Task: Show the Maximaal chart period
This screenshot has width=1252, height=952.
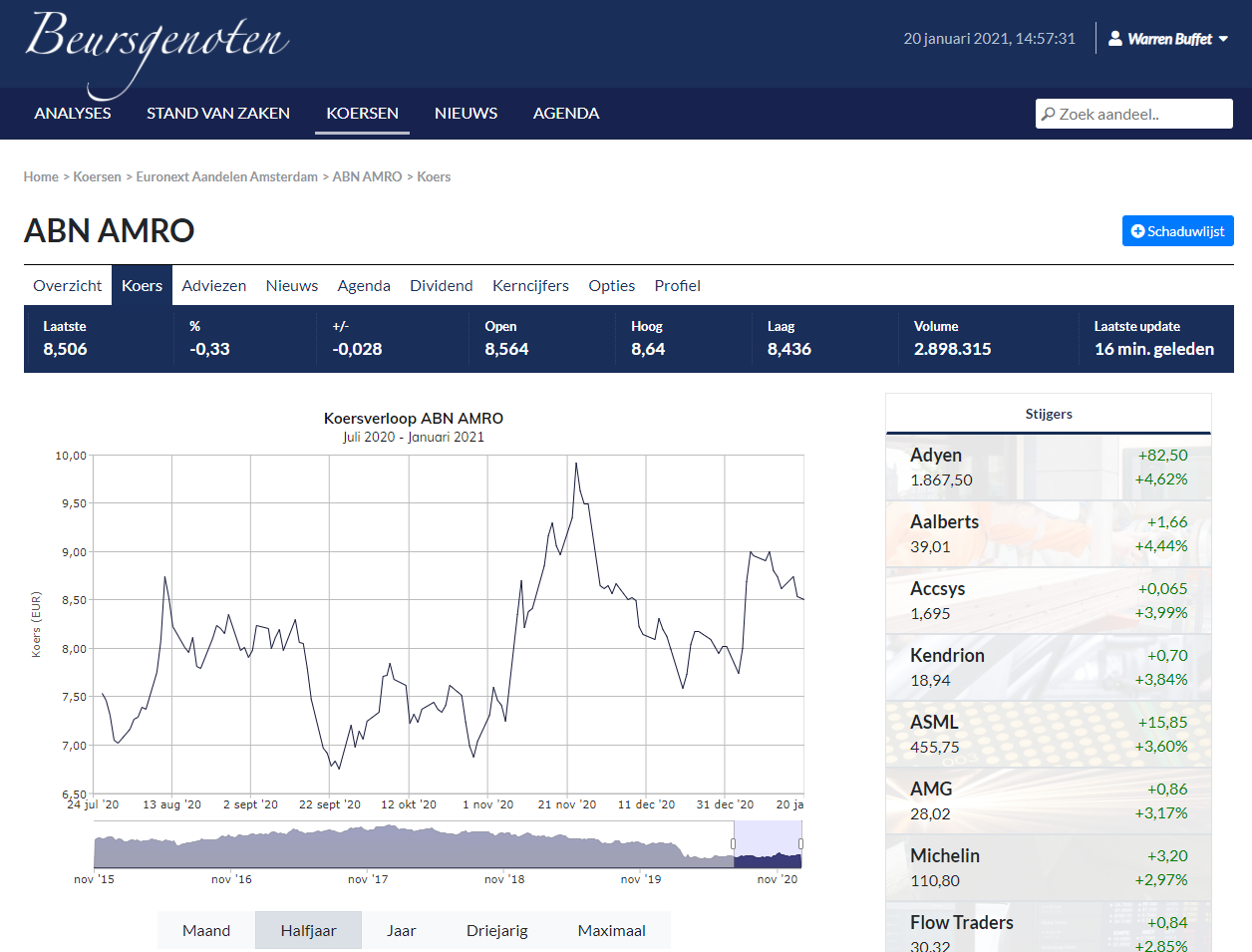Action: click(611, 931)
